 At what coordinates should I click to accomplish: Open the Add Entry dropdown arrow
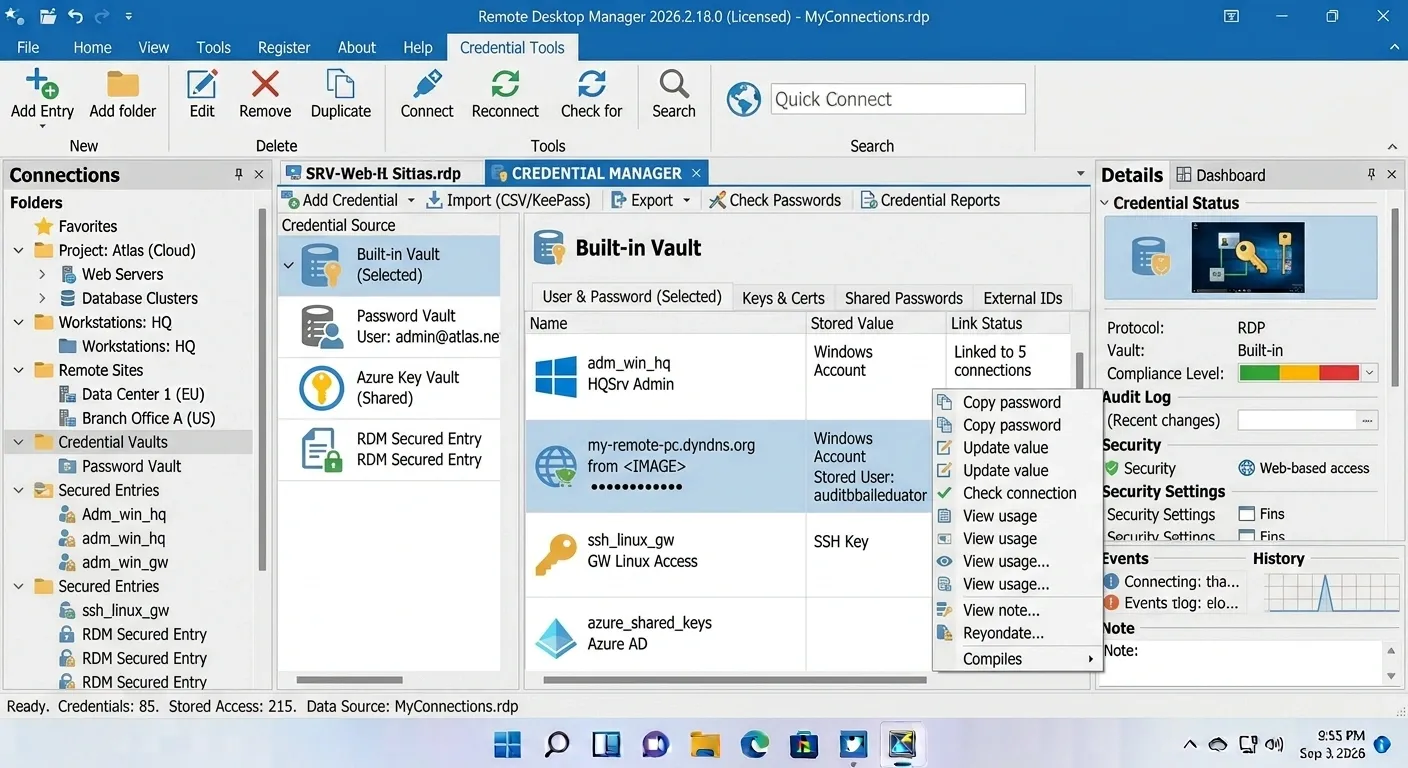pos(42,127)
